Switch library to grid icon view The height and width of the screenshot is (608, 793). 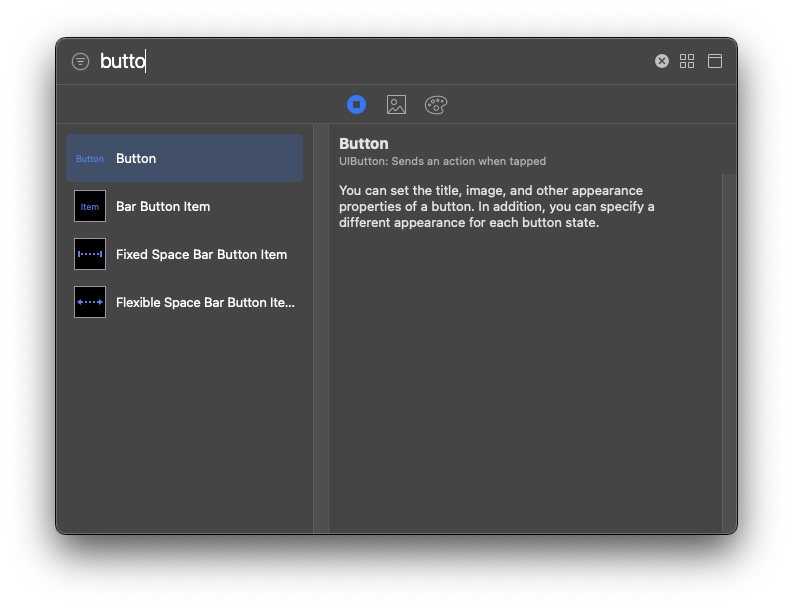pyautogui.click(x=687, y=61)
